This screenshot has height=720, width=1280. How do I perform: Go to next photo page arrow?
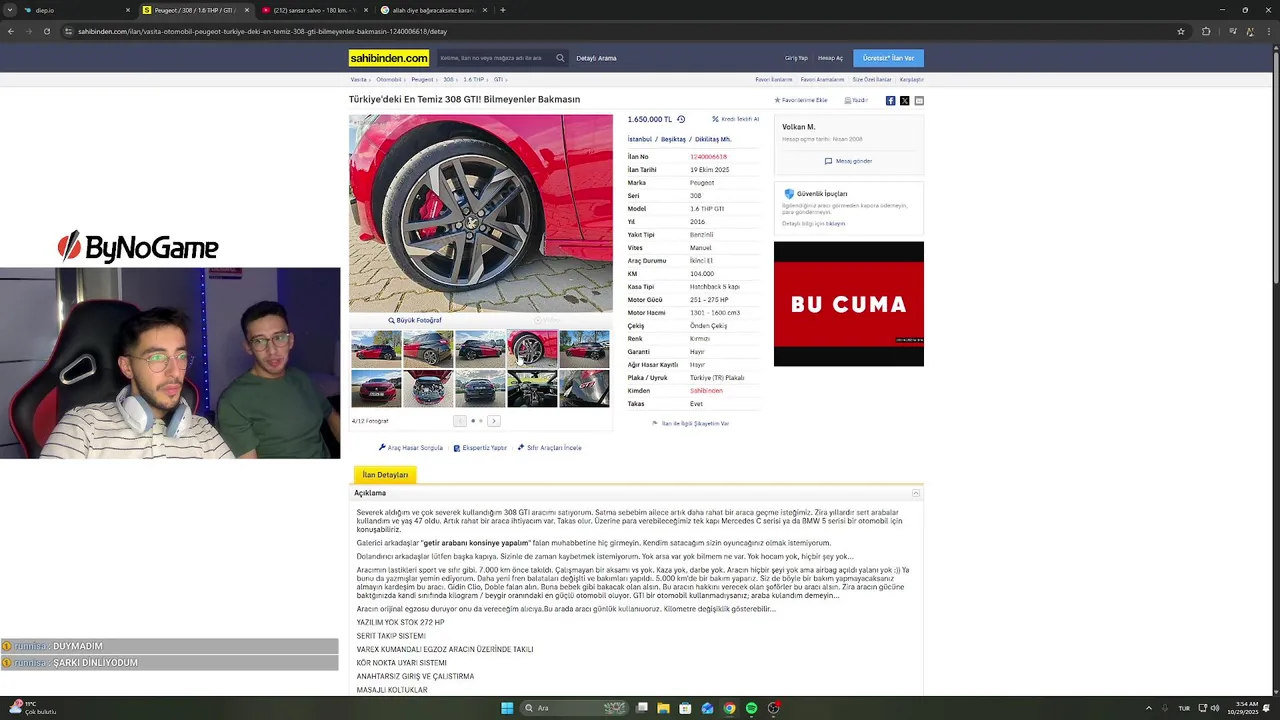494,421
